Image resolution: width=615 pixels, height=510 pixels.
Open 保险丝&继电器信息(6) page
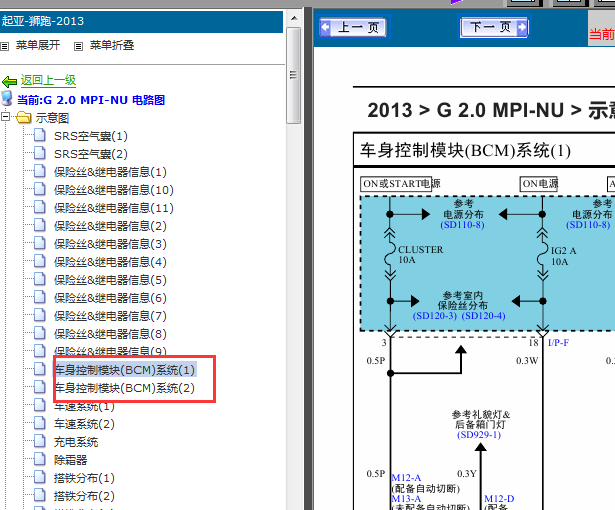pos(110,298)
